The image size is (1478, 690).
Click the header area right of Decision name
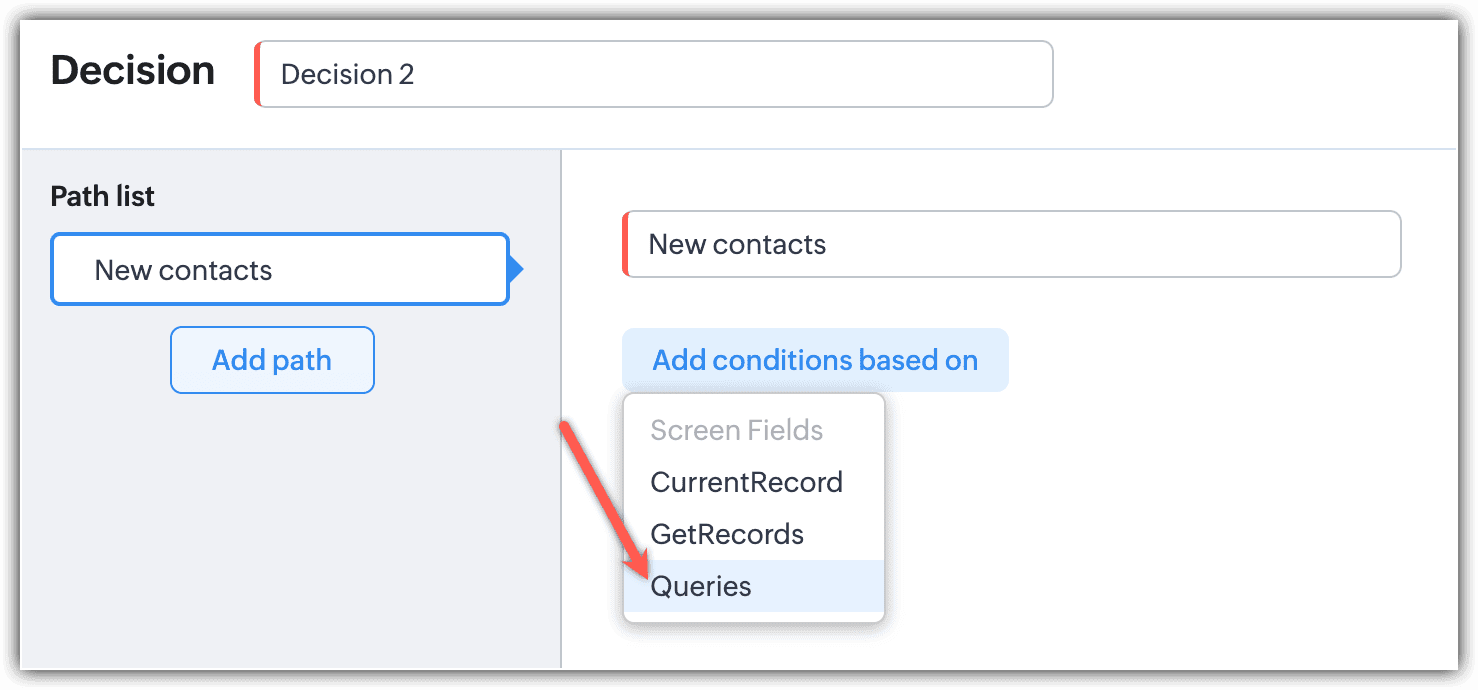tap(1250, 74)
